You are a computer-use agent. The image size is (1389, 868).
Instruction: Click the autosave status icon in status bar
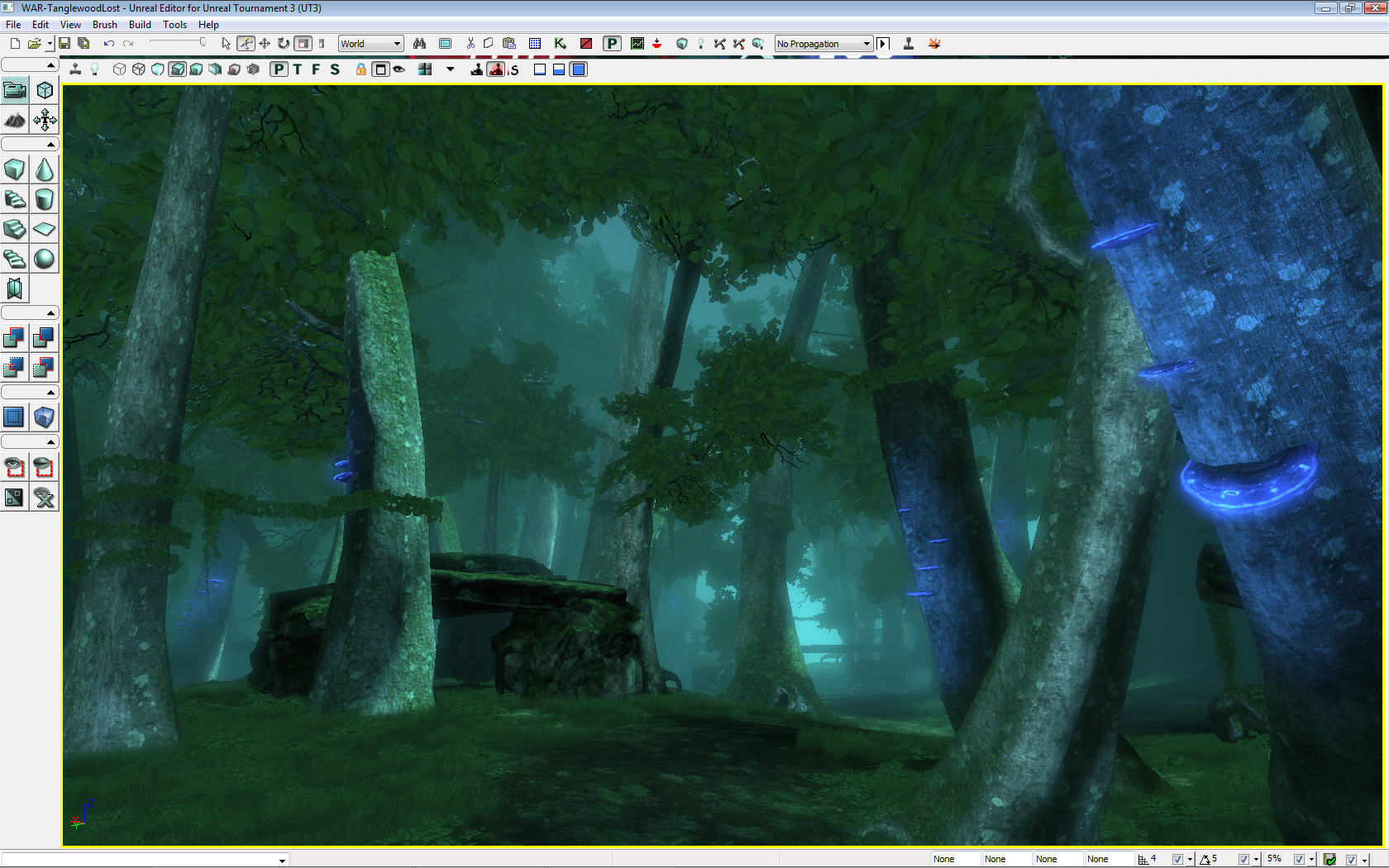1329,860
